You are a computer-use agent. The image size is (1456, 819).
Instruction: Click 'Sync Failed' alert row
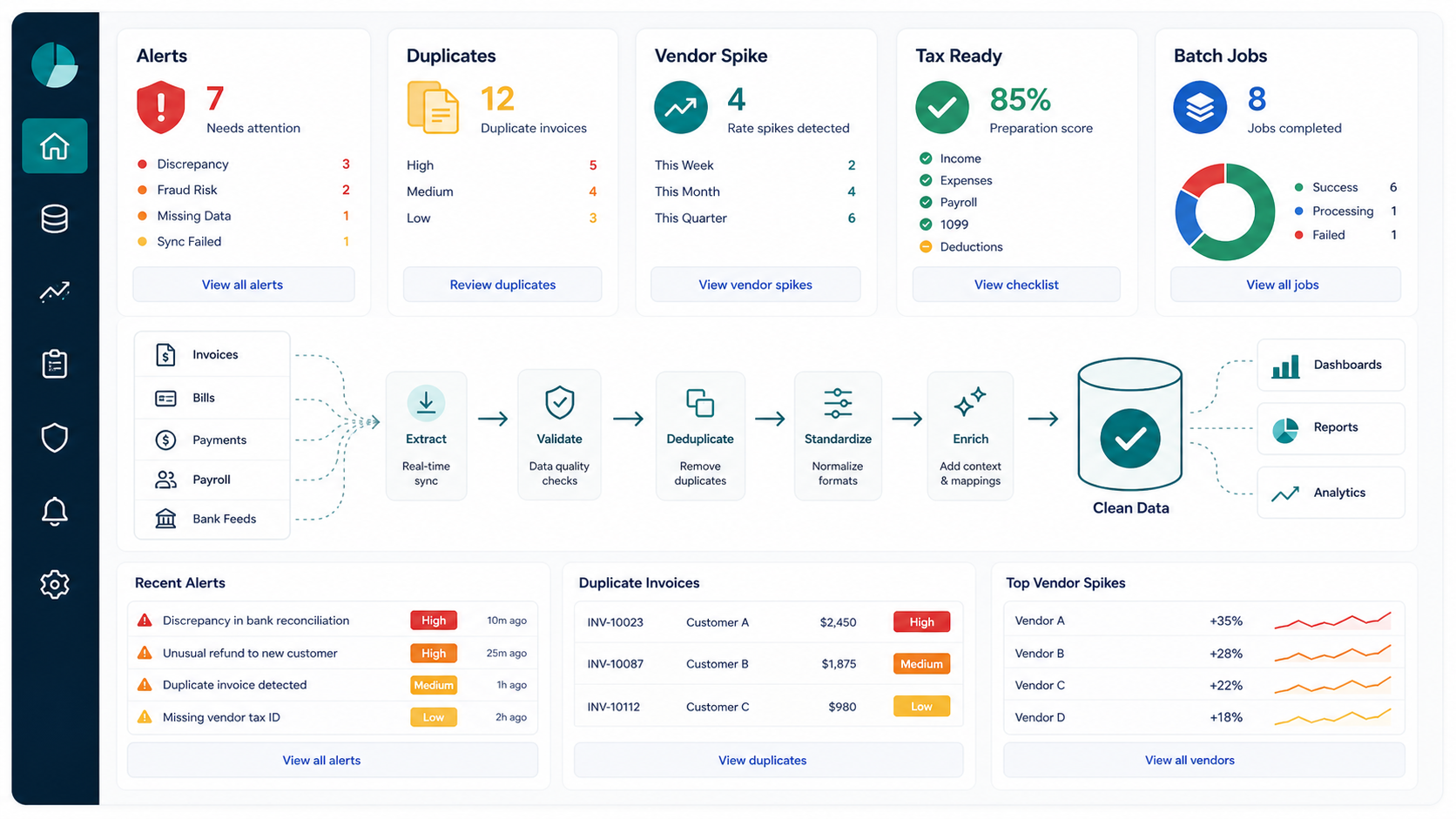tap(243, 241)
